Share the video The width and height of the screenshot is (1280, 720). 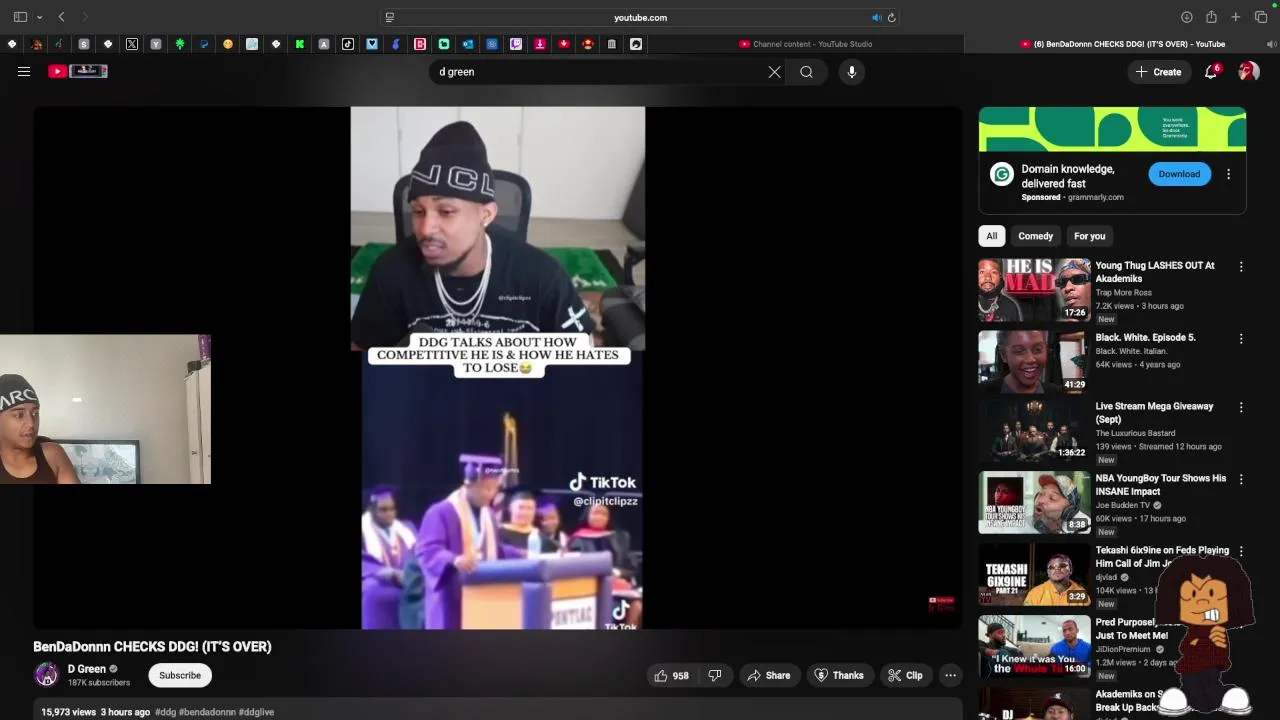(769, 675)
